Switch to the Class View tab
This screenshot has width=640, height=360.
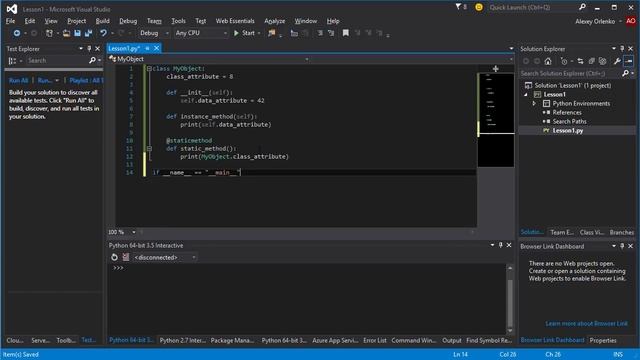point(591,232)
